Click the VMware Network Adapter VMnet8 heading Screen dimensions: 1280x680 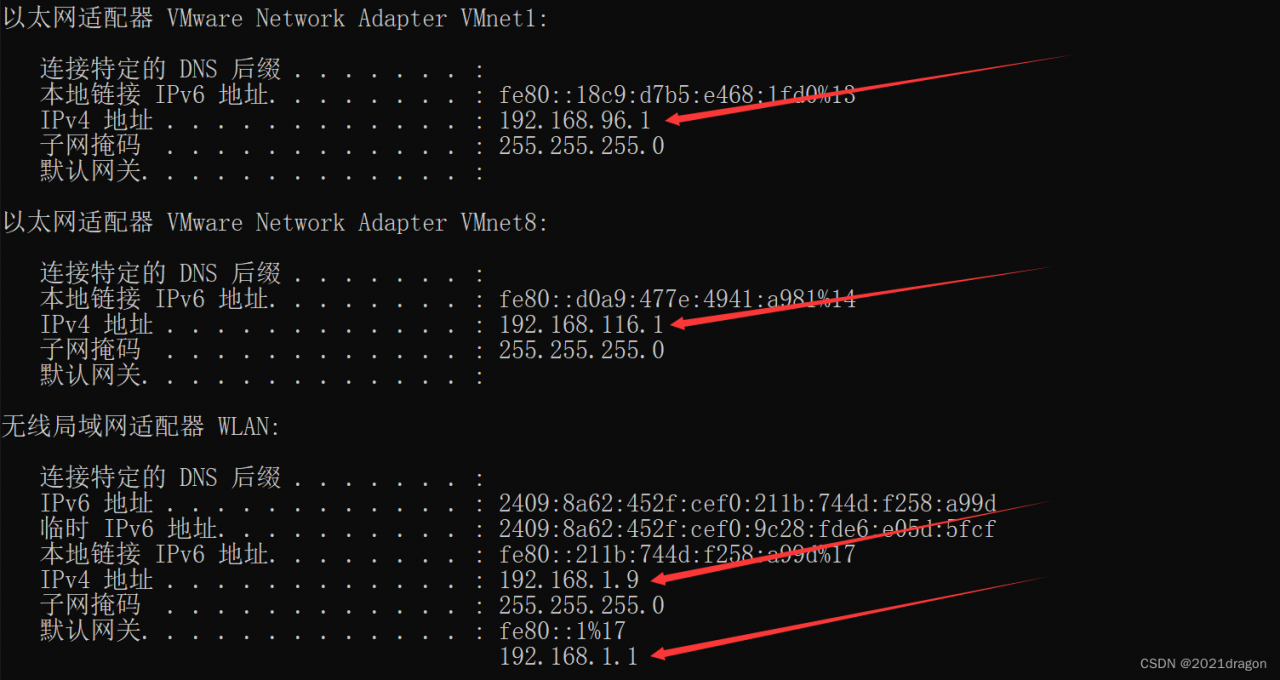click(275, 223)
